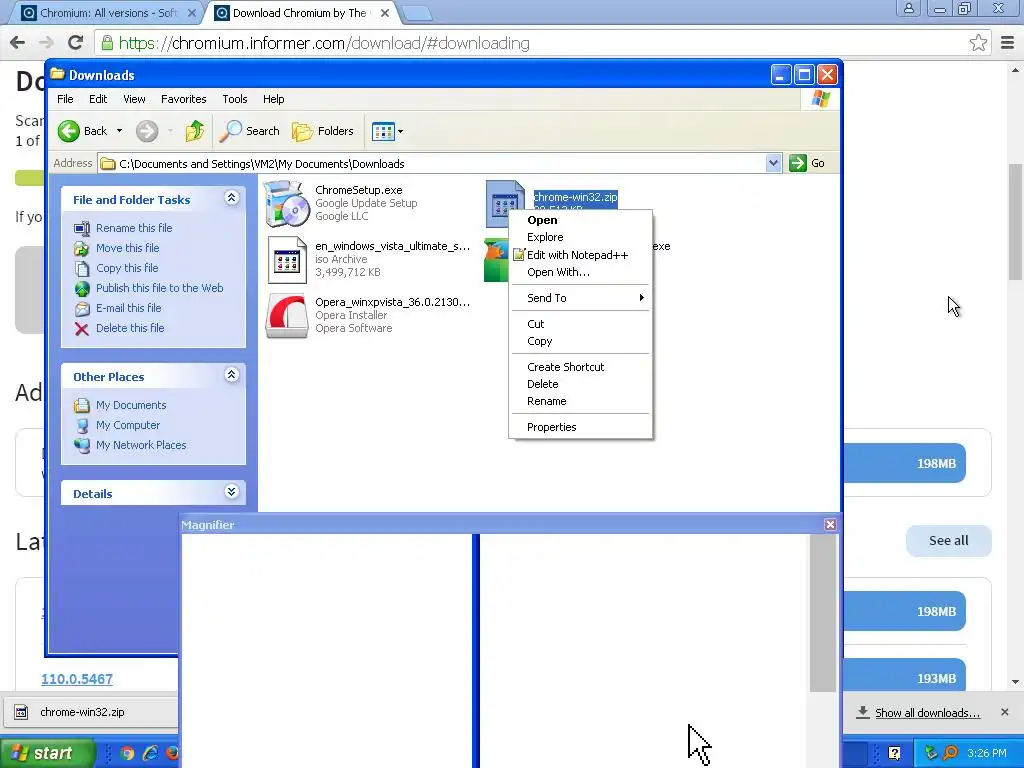
Task: Open the View menu in Downloads window
Action: click(134, 99)
